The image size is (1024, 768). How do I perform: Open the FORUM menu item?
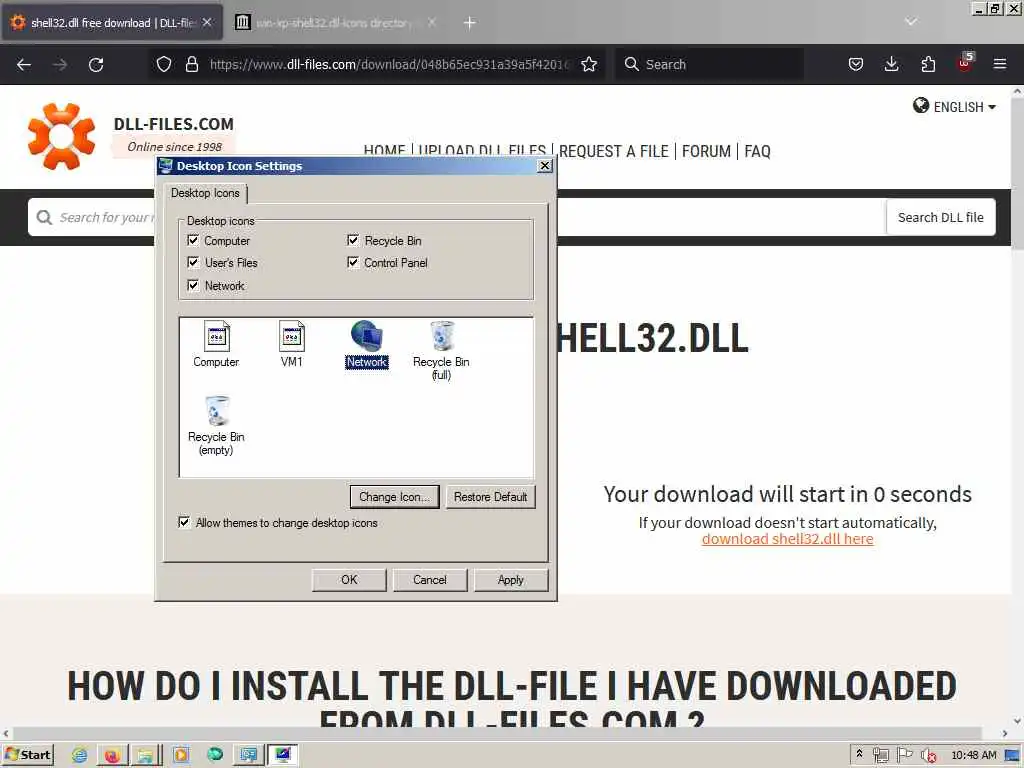[x=707, y=152]
